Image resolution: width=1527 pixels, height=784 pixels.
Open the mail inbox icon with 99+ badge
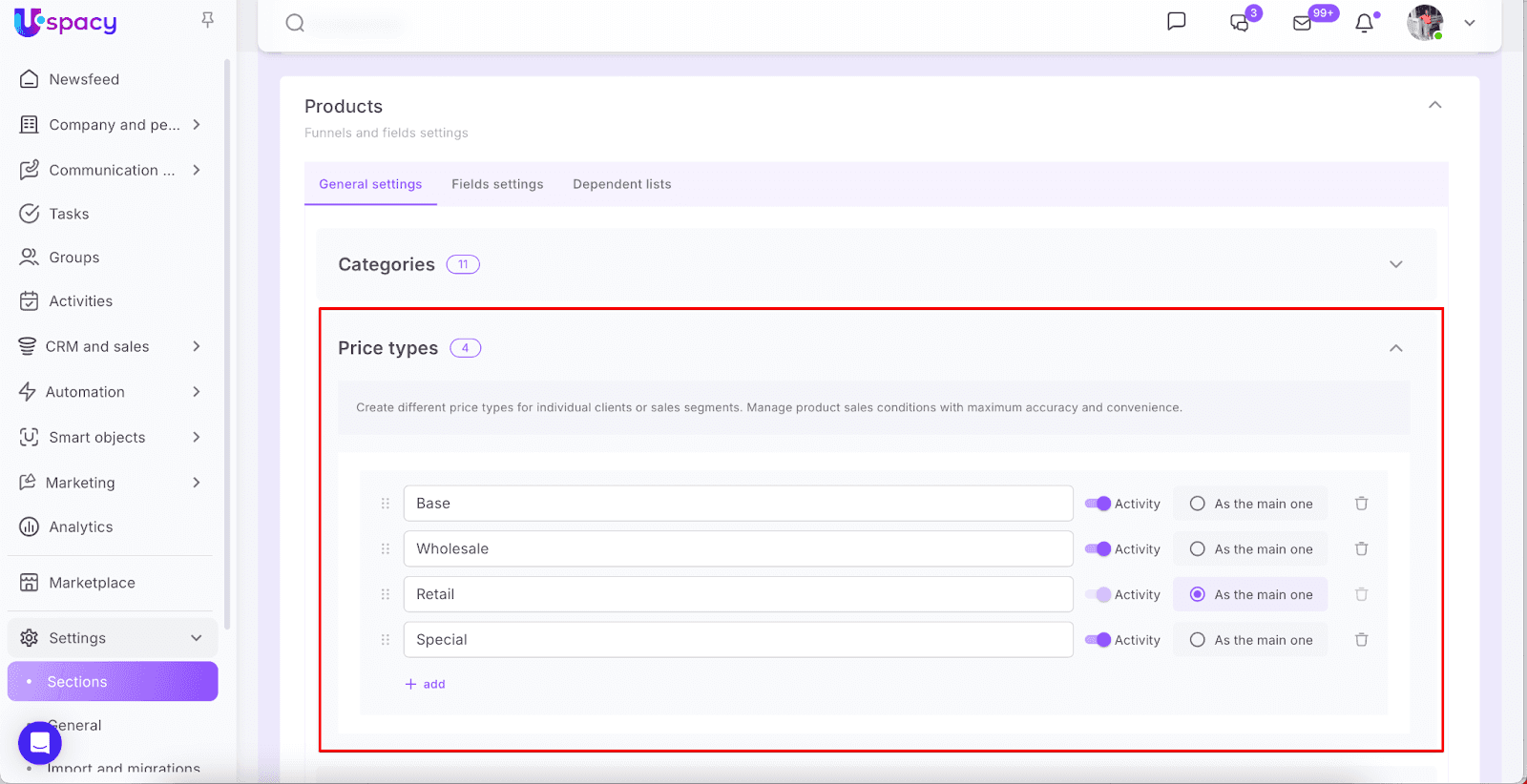pyautogui.click(x=1303, y=23)
